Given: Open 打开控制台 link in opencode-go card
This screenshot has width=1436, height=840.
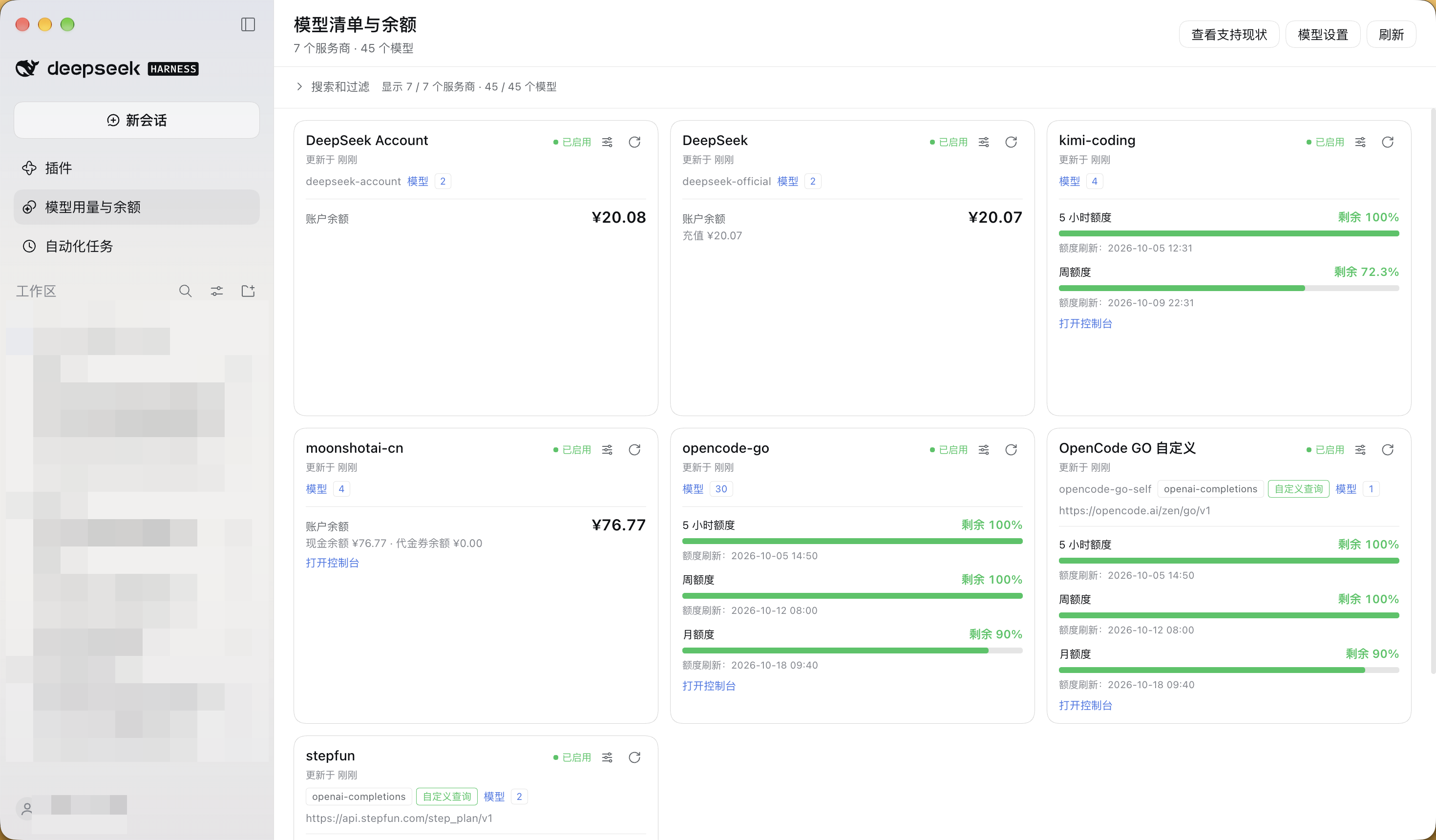Looking at the screenshot, I should coord(709,686).
